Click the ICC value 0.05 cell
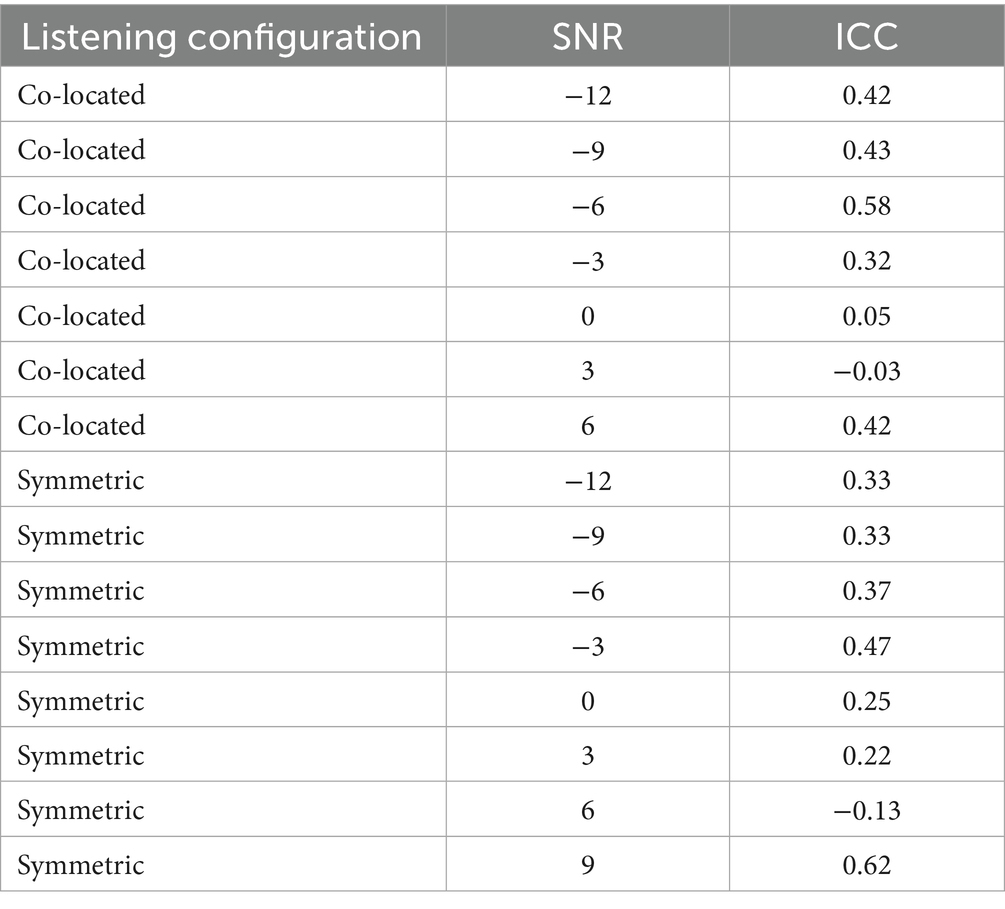This screenshot has width=1005, height=909. 866,316
